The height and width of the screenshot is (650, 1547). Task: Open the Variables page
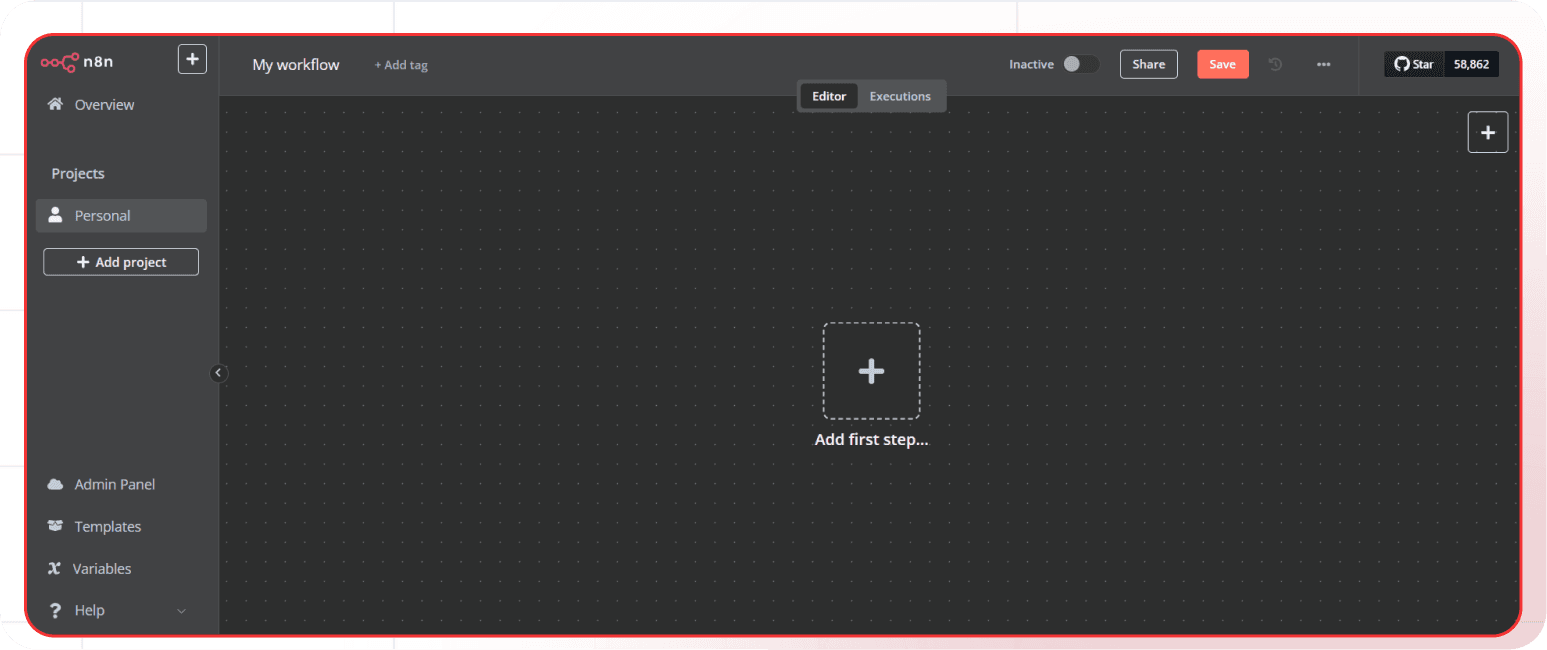tap(101, 569)
